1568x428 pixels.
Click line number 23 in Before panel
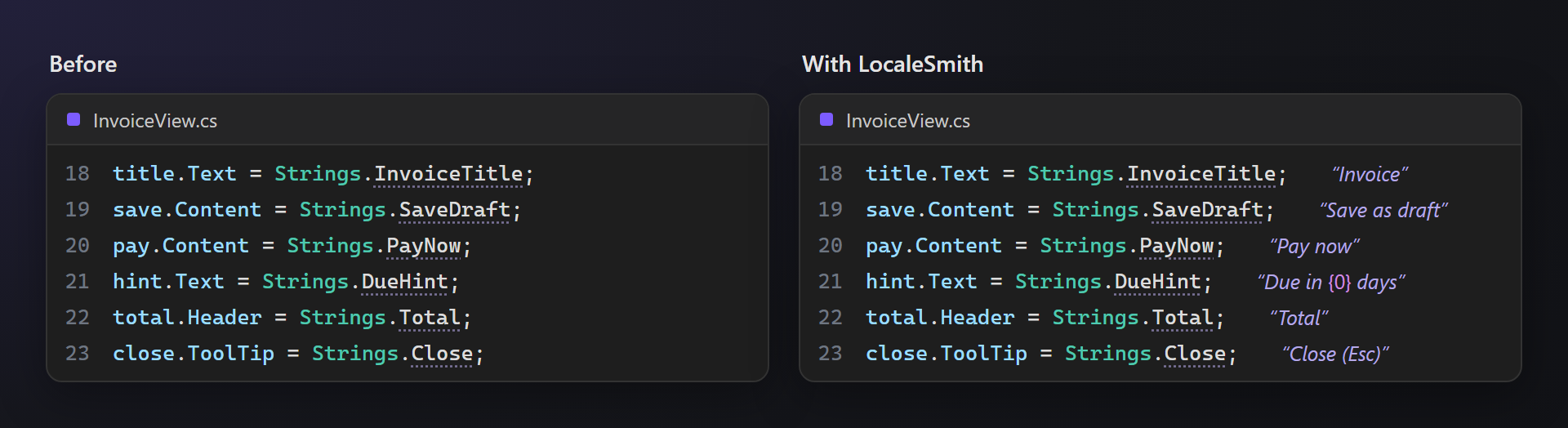tap(78, 354)
